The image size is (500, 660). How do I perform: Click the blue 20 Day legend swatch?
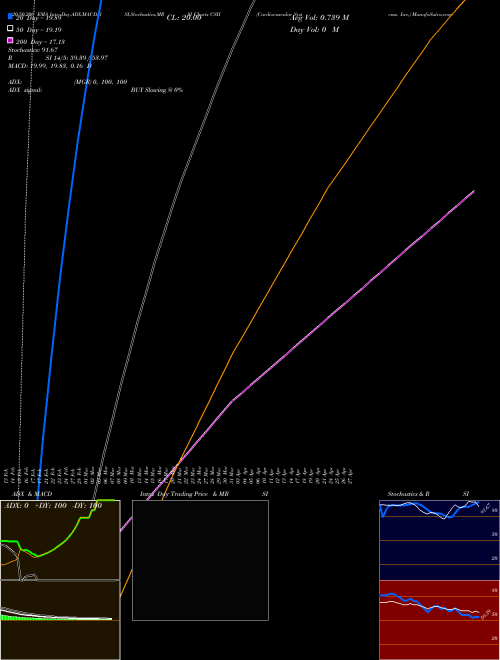point(10,16)
